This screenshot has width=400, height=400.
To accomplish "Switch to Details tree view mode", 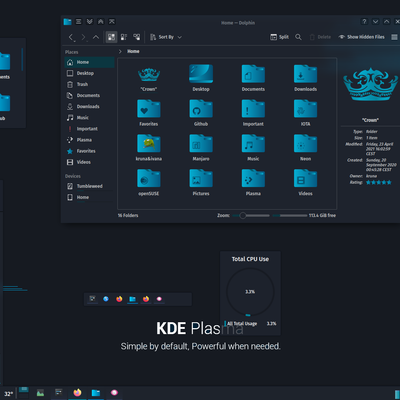I will coord(137,37).
